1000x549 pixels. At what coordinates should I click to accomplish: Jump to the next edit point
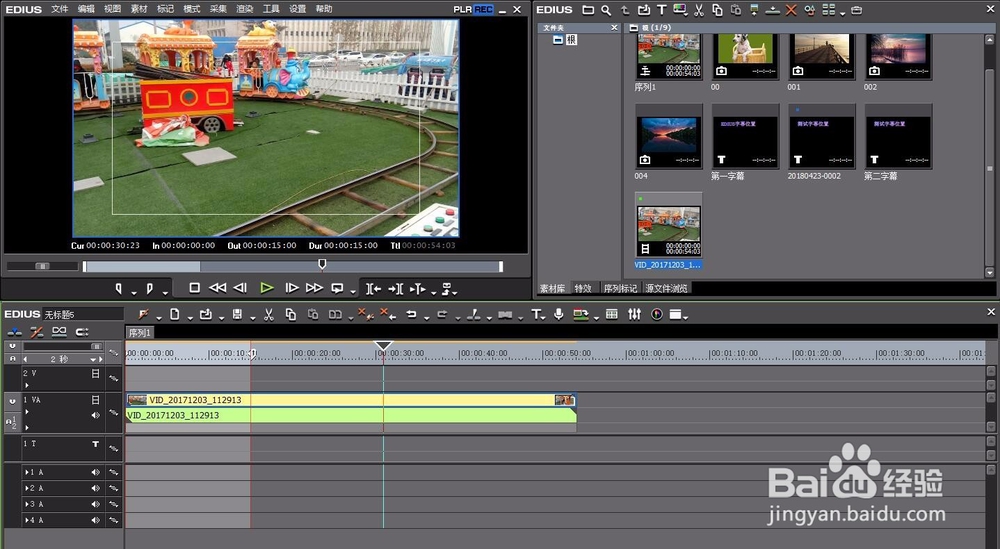[x=395, y=289]
